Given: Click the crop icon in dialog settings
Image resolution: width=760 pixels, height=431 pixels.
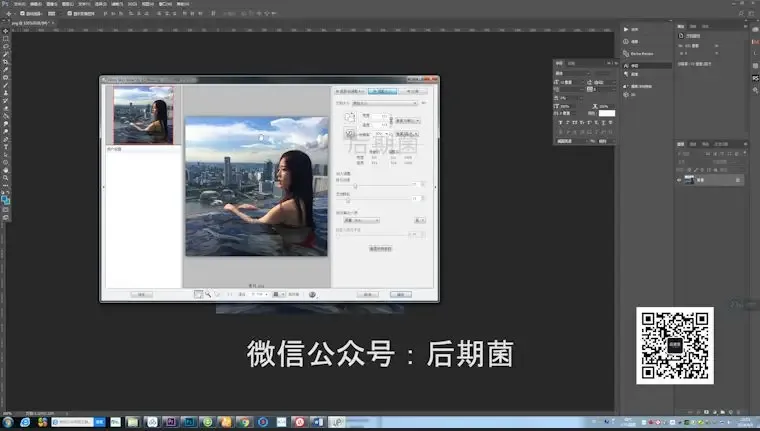Looking at the screenshot, I should coord(350,117).
